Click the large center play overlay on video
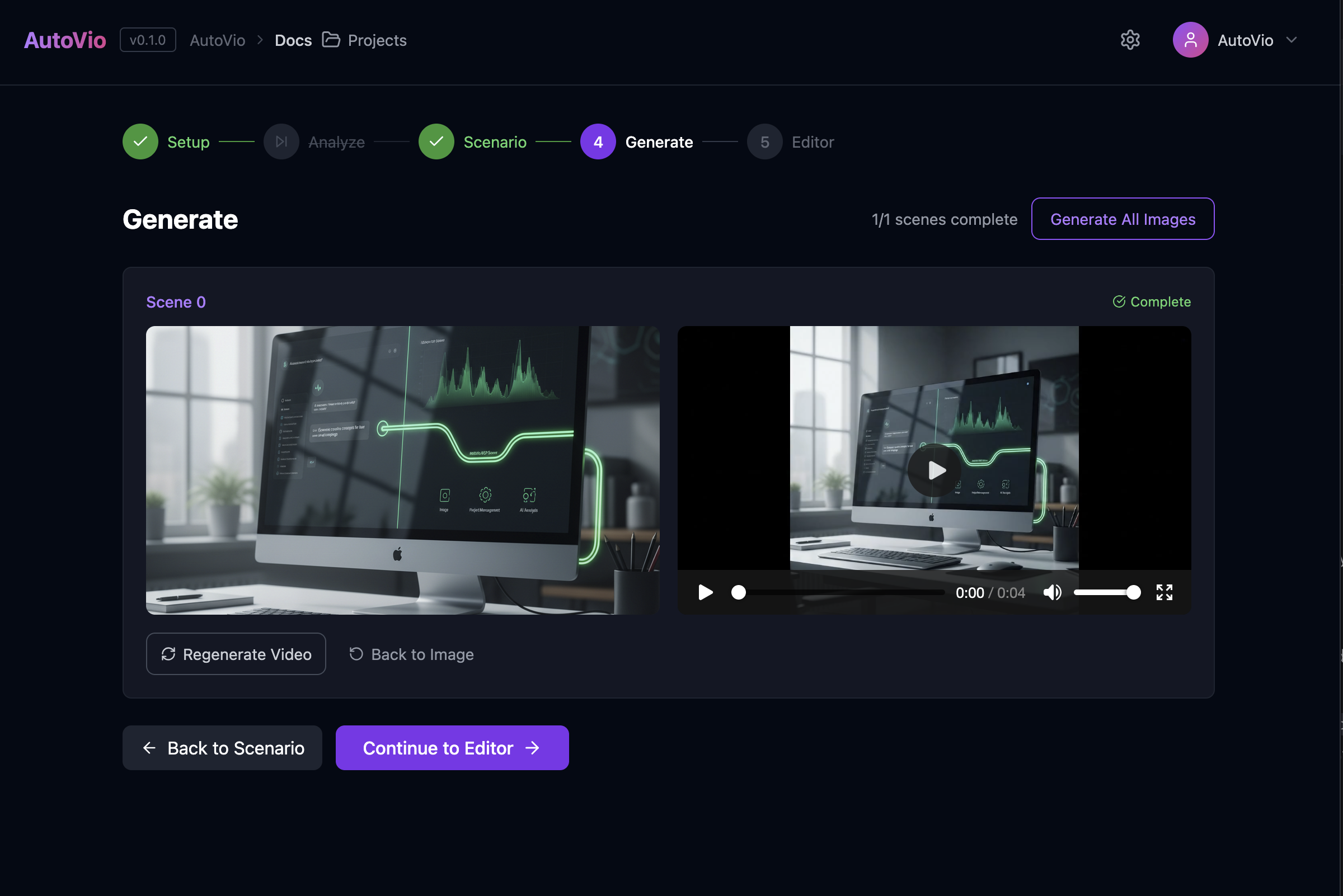Image resolution: width=1343 pixels, height=896 pixels. (934, 470)
